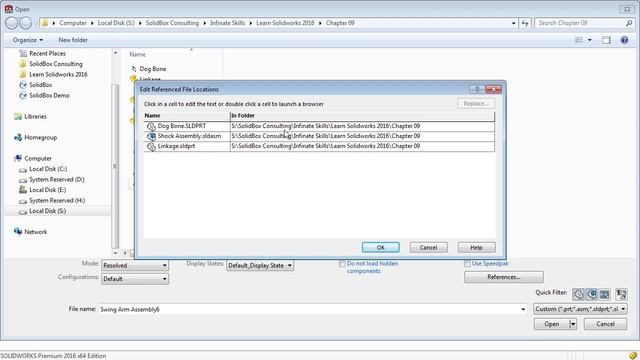
Task: Click the Dog Bone.SLDPRT part icon
Action: 151,126
